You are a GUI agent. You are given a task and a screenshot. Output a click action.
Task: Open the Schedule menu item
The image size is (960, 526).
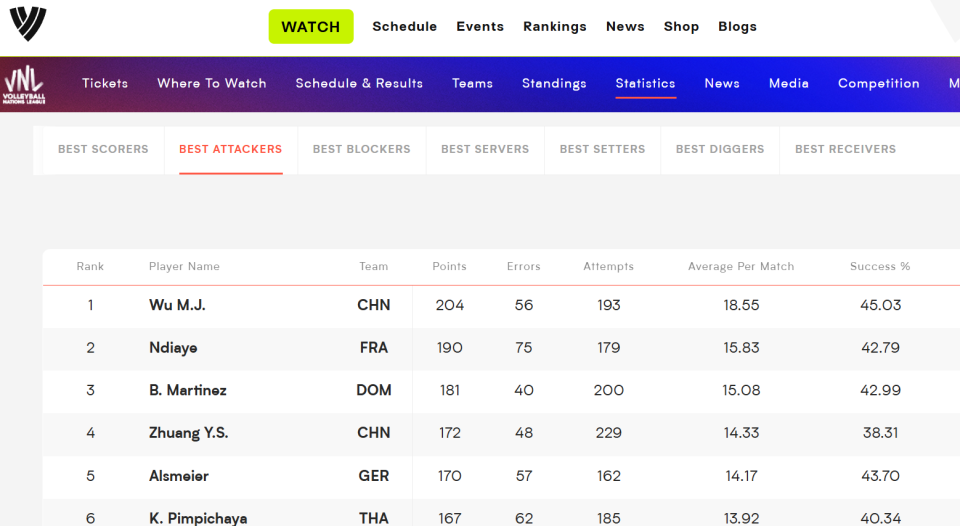click(405, 26)
